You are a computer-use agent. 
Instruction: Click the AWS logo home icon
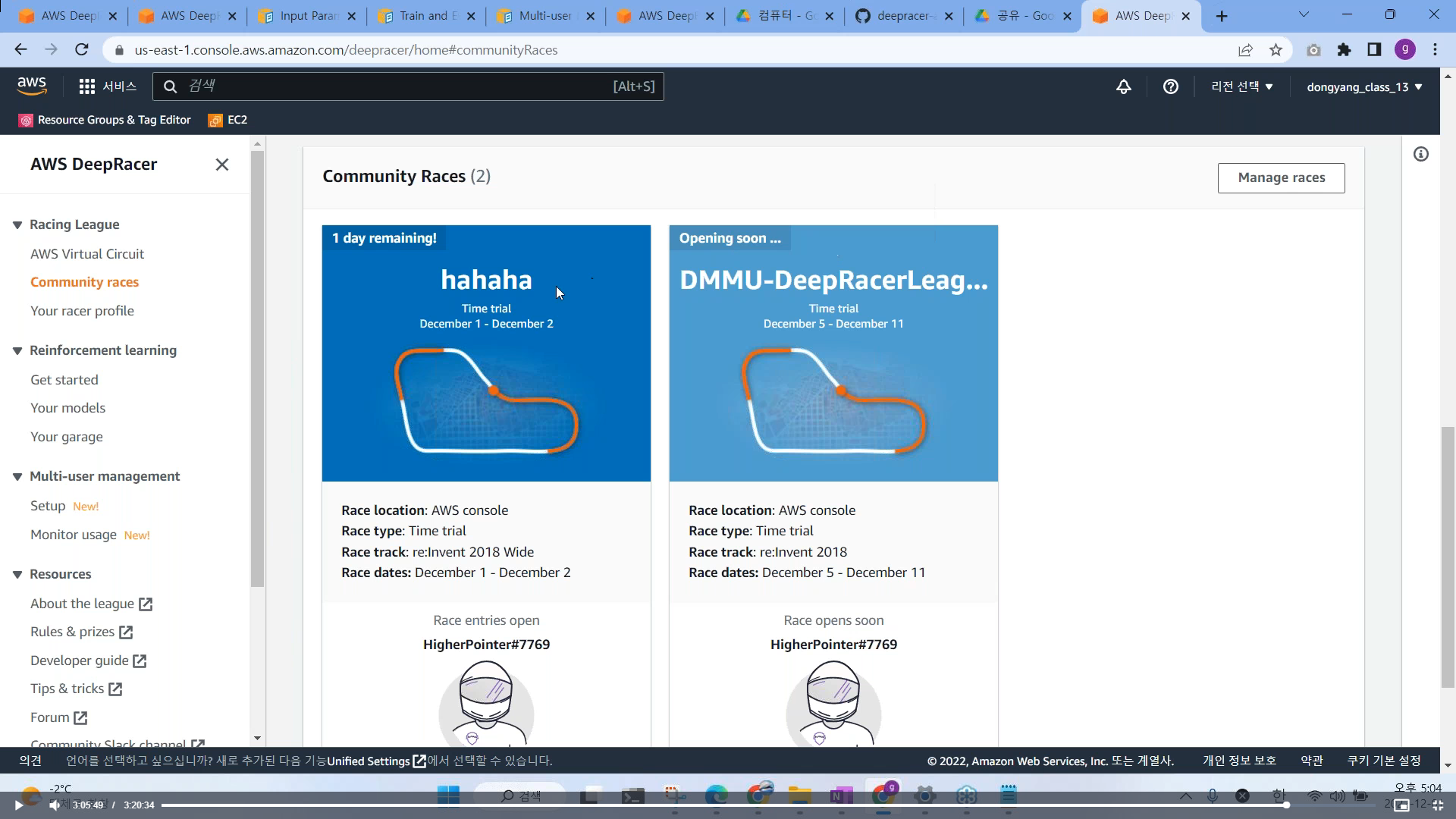[32, 86]
